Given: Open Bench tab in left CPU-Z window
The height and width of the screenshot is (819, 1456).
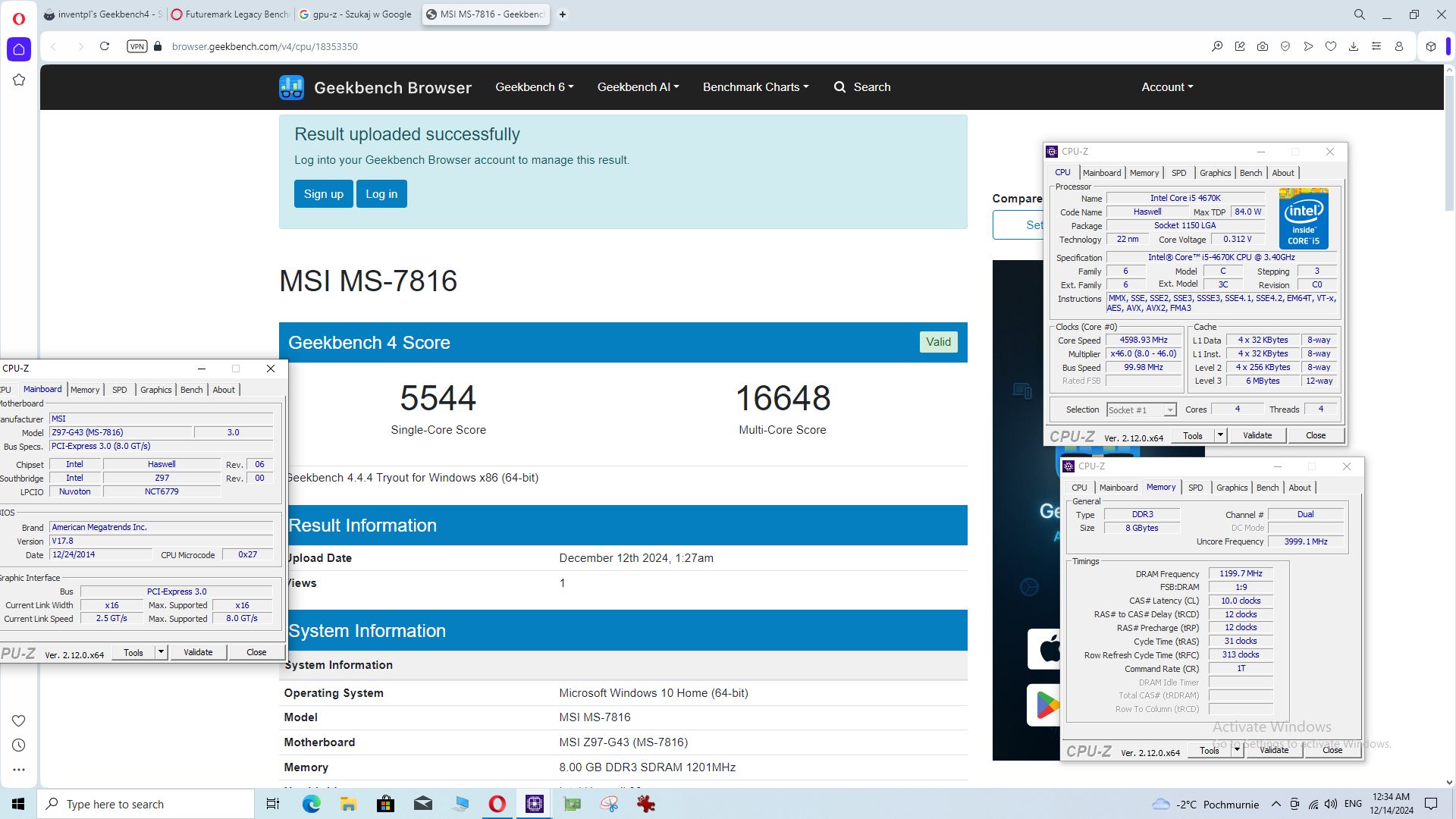Looking at the screenshot, I should (x=192, y=390).
